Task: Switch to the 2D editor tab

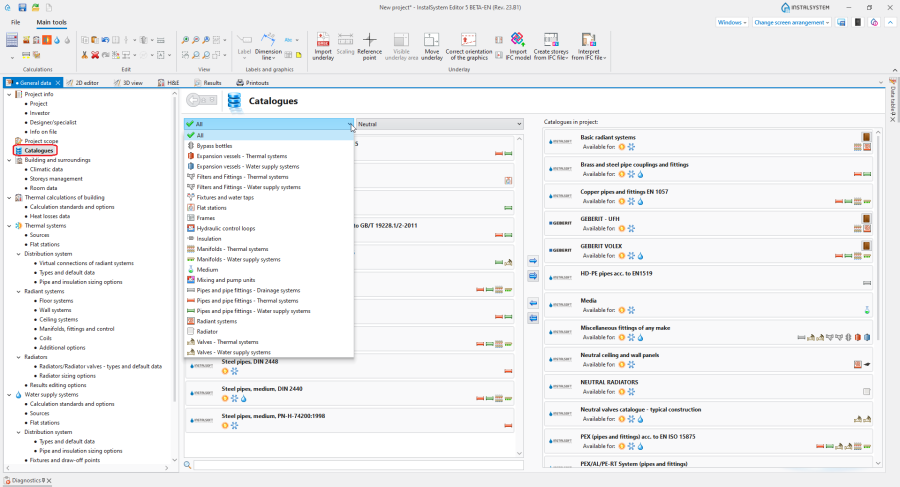Action: [x=83, y=83]
